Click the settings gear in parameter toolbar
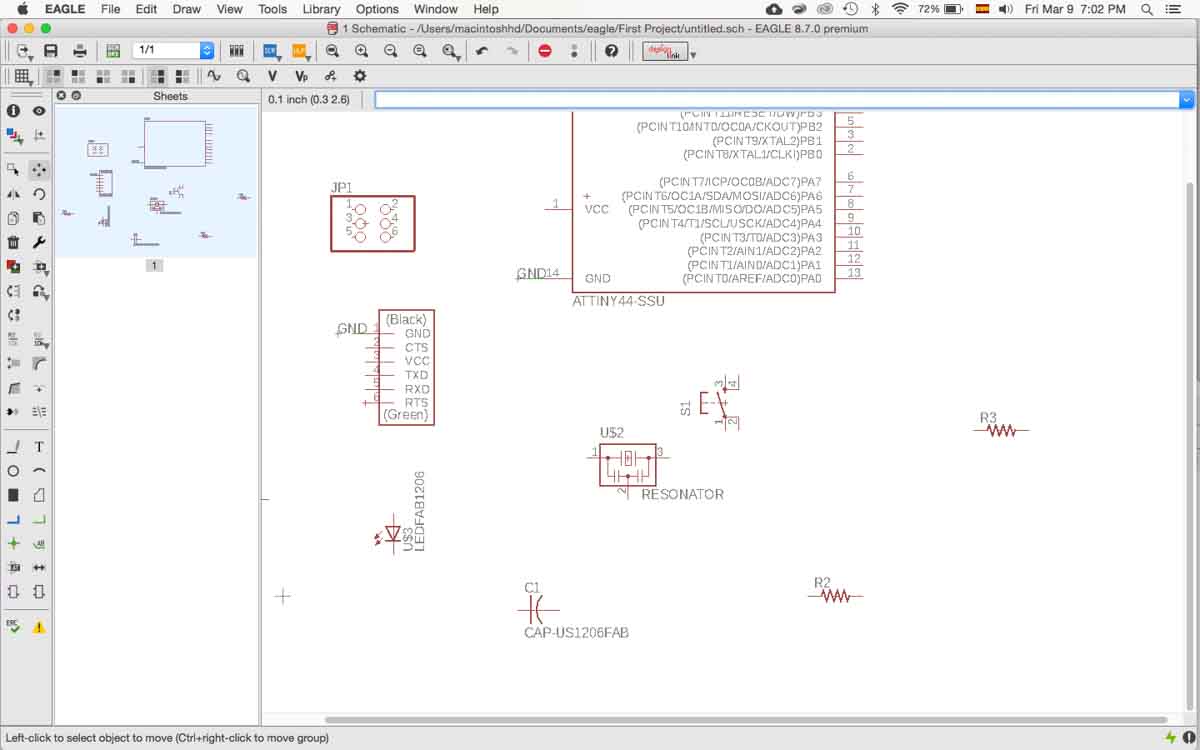 point(360,76)
